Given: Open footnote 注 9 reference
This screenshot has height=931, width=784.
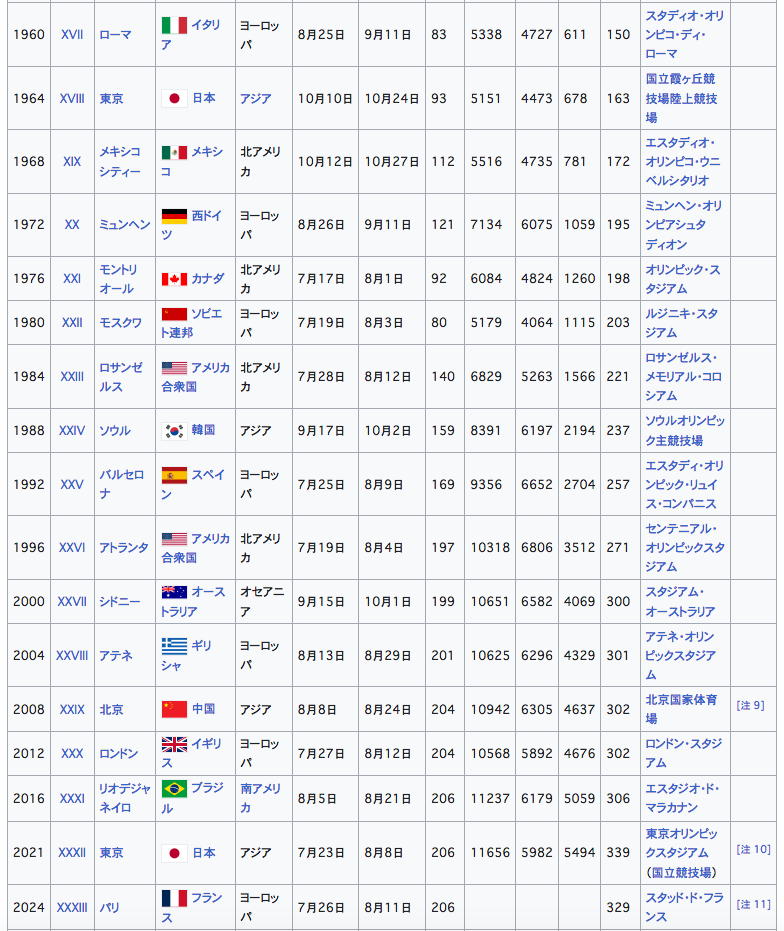Looking at the screenshot, I should tap(750, 705).
